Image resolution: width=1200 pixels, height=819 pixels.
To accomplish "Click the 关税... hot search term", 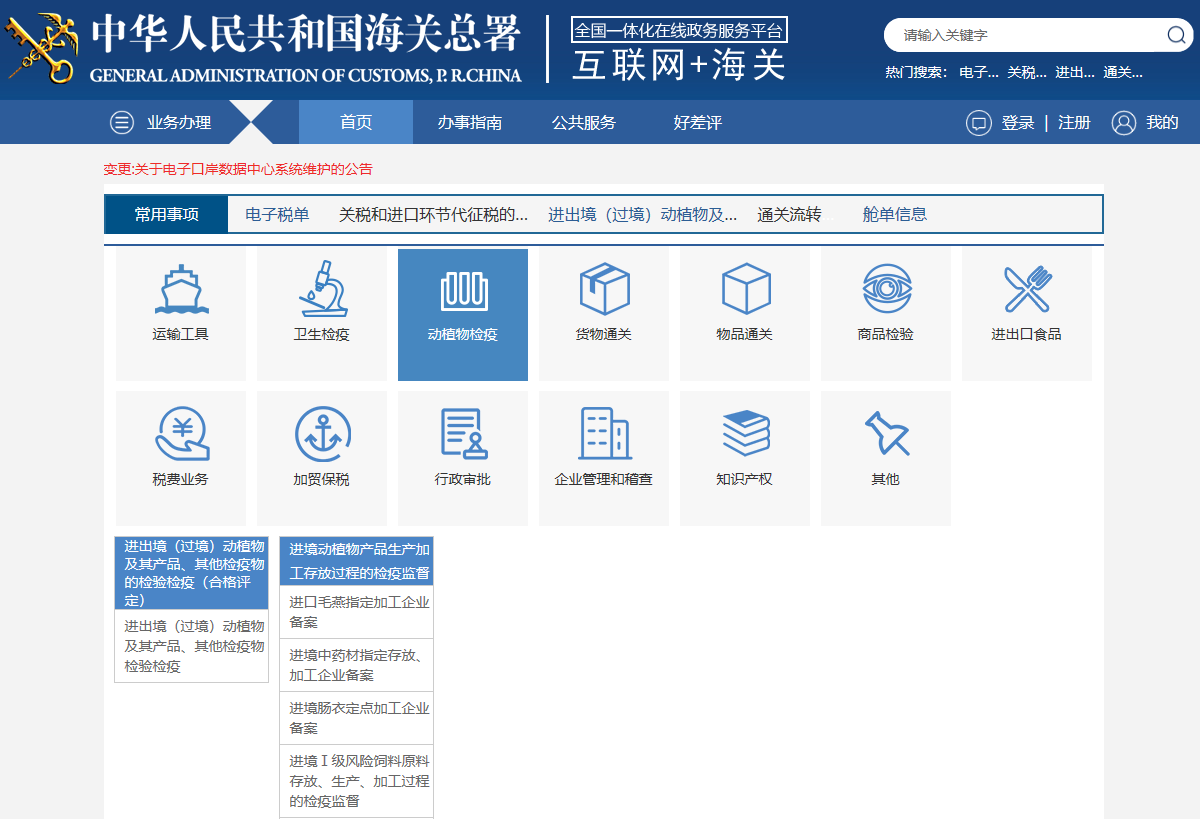I will (1027, 72).
